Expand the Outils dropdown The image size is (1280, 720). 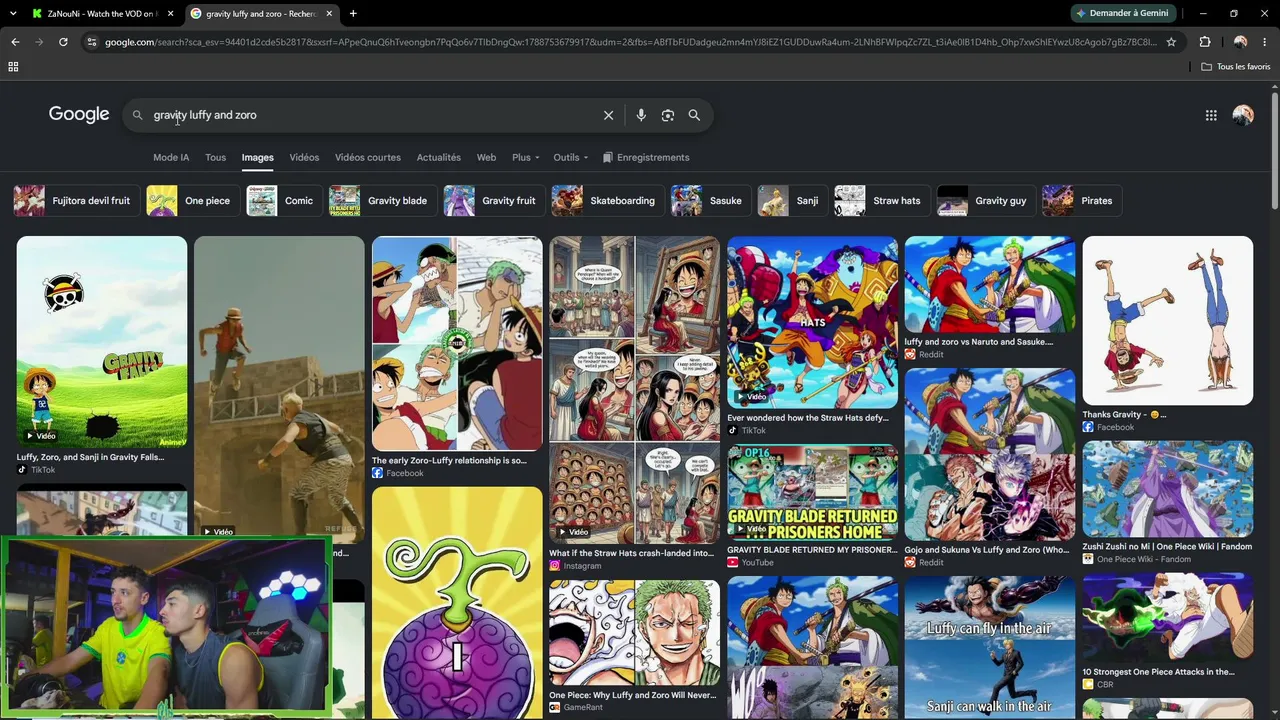[x=570, y=157]
